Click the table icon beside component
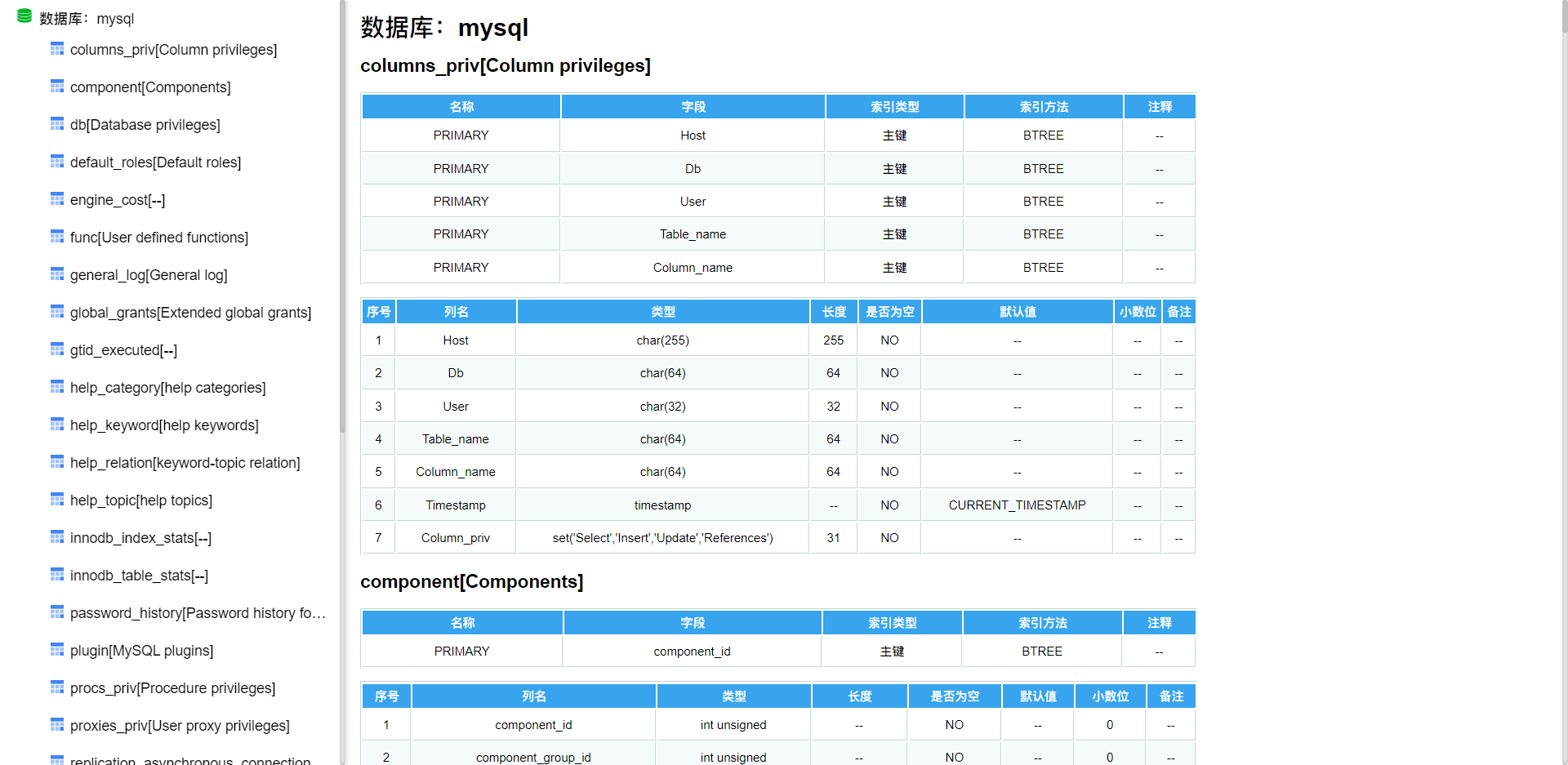 pos(56,86)
